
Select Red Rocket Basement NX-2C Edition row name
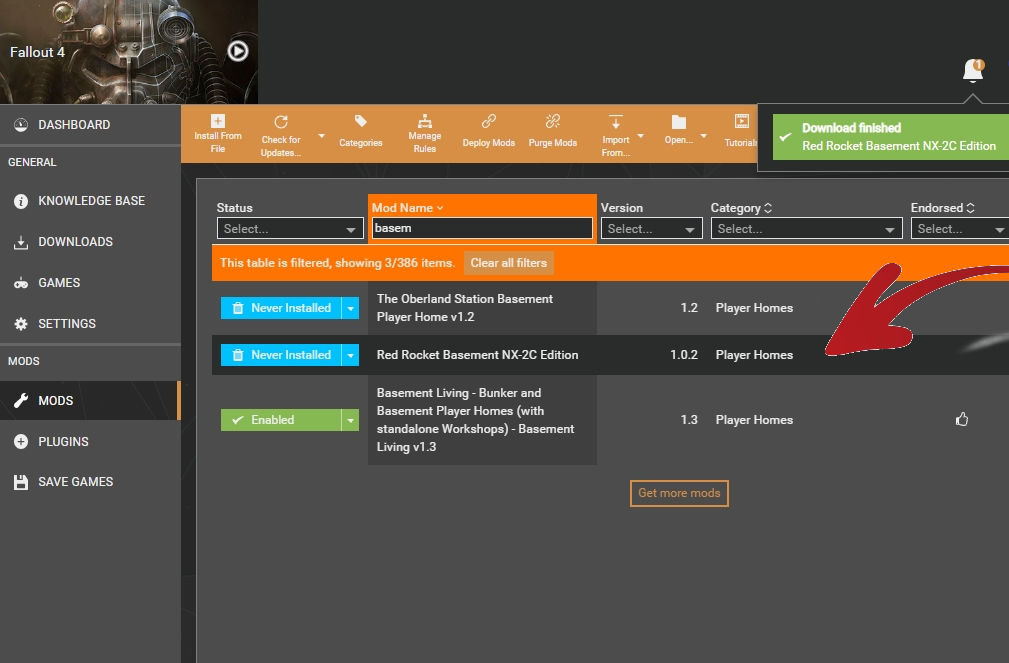[477, 355]
